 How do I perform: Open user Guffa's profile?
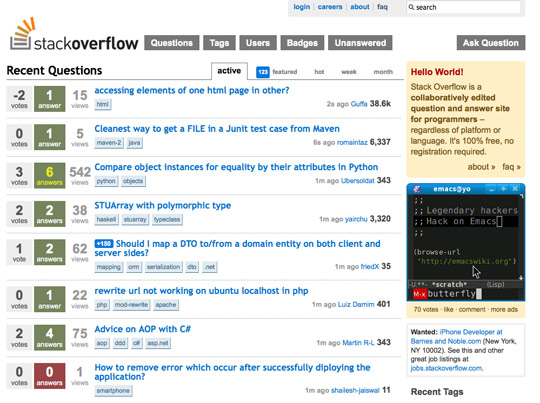(x=359, y=104)
